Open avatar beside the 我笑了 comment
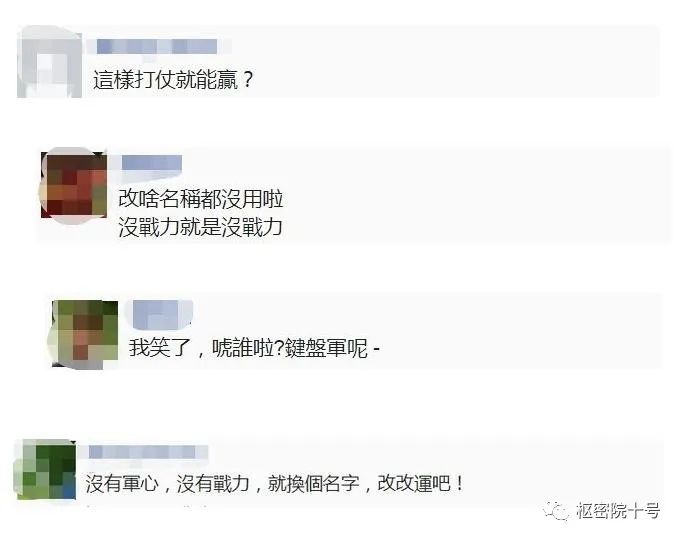 [85, 333]
